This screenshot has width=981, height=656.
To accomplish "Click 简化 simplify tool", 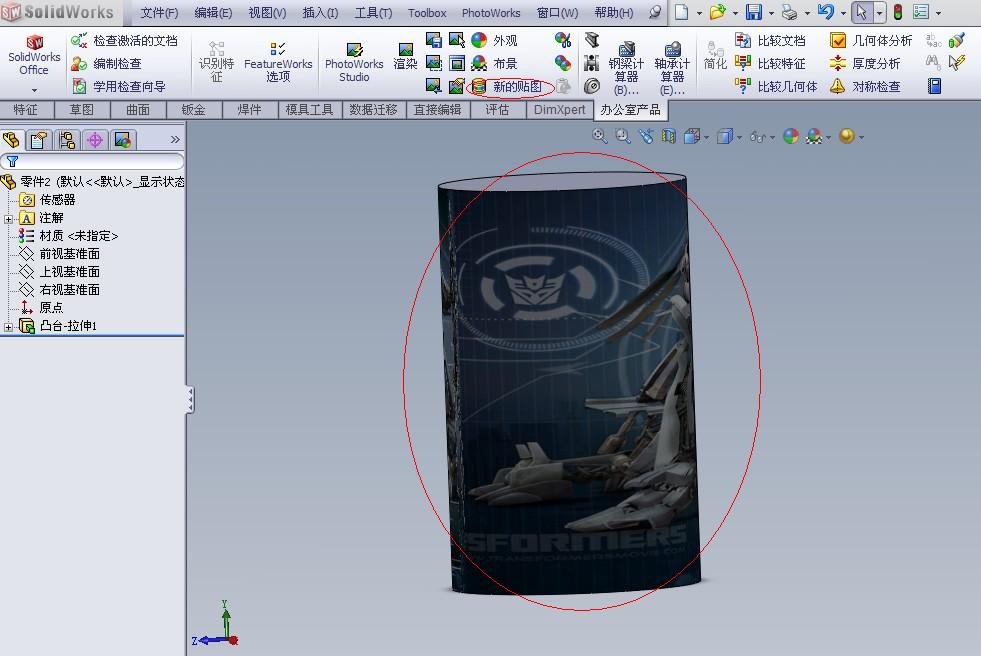I will (714, 55).
